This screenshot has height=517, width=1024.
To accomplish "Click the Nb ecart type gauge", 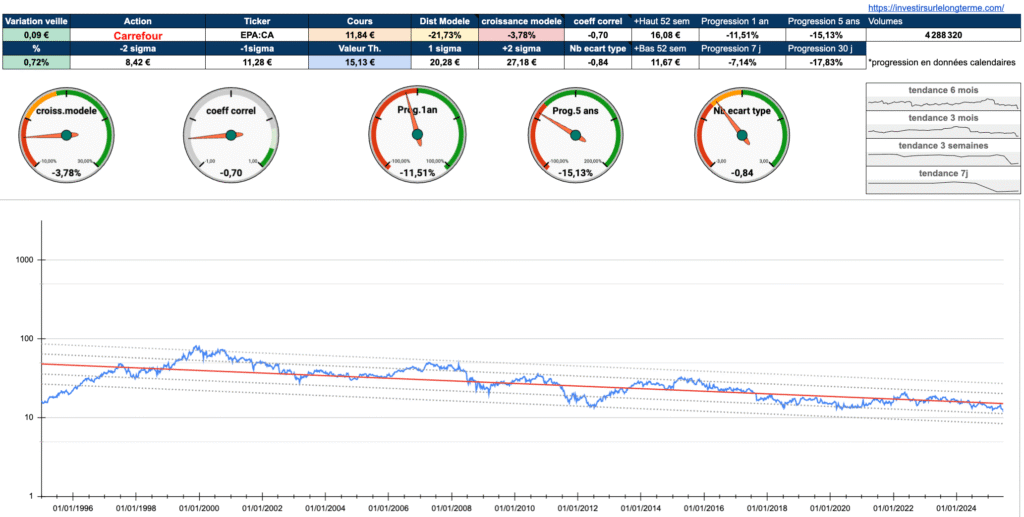I will coord(742,135).
